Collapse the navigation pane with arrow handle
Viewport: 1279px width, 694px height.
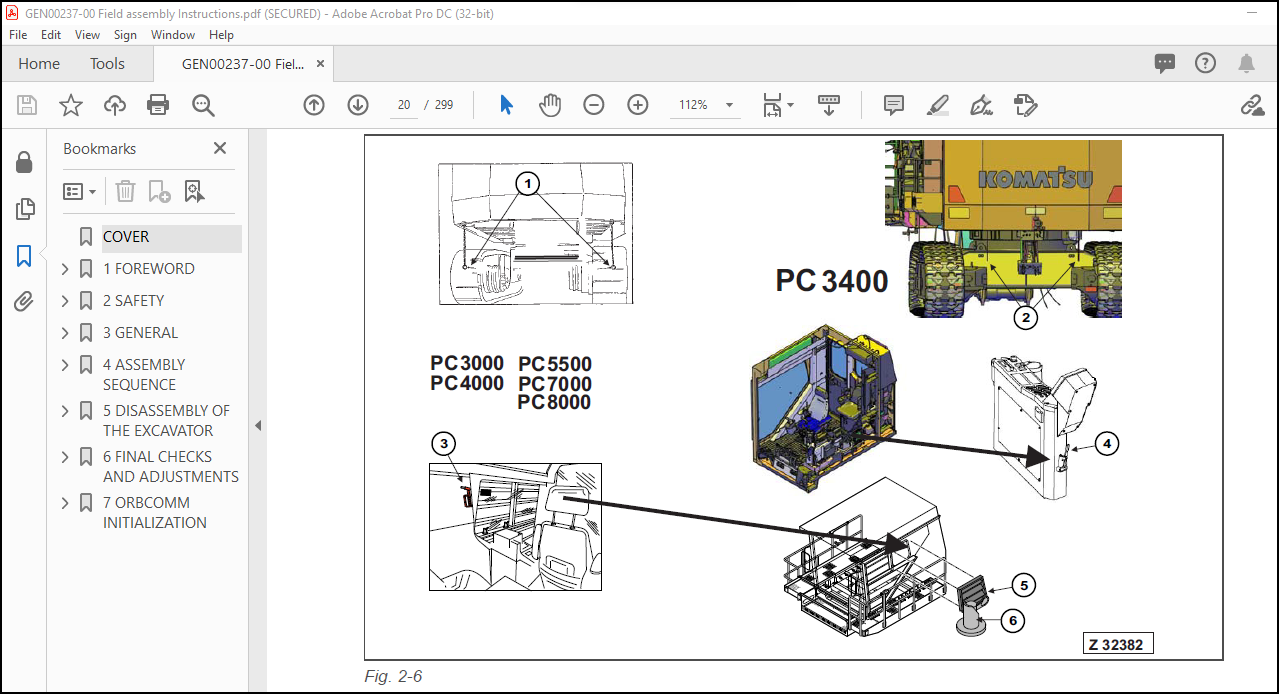tap(257, 425)
